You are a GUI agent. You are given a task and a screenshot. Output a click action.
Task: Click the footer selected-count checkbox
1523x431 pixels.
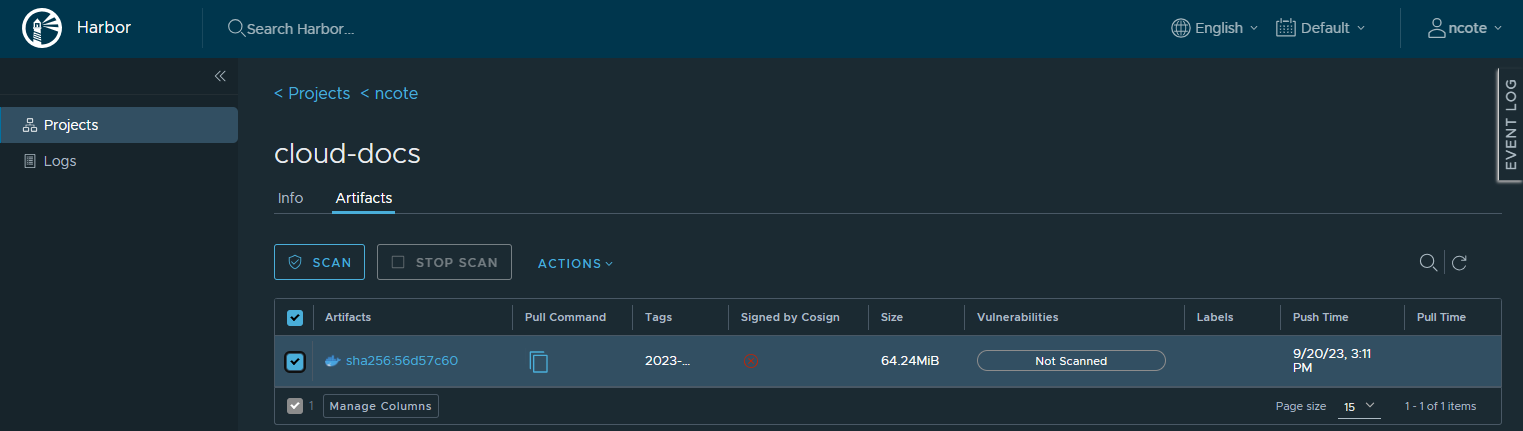click(295, 406)
